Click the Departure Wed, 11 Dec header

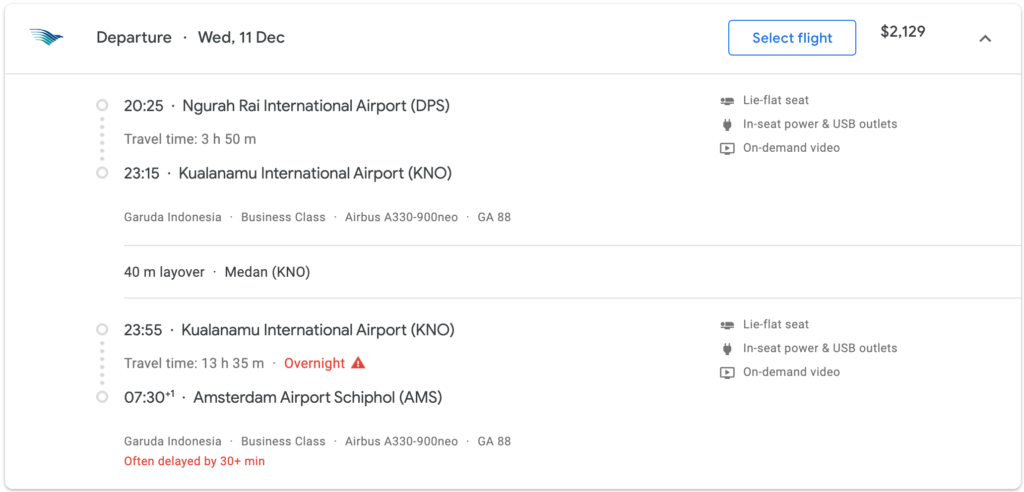(191, 38)
